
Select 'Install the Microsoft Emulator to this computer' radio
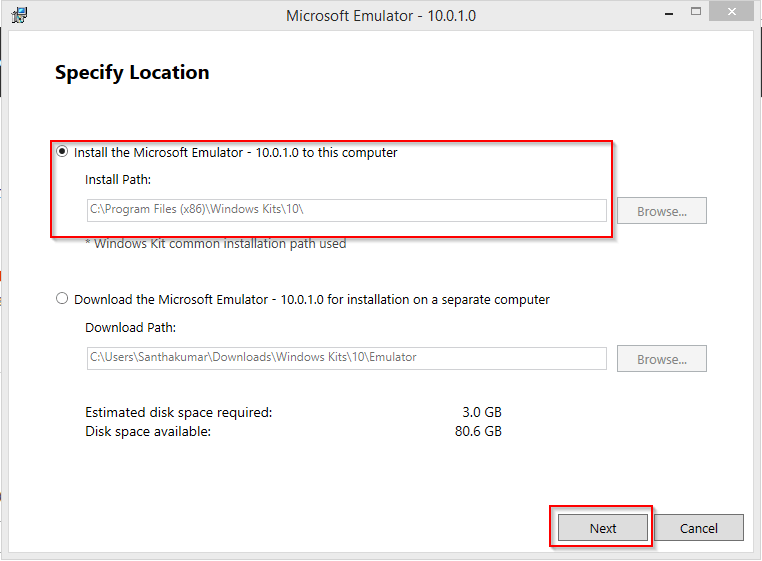pos(62,152)
